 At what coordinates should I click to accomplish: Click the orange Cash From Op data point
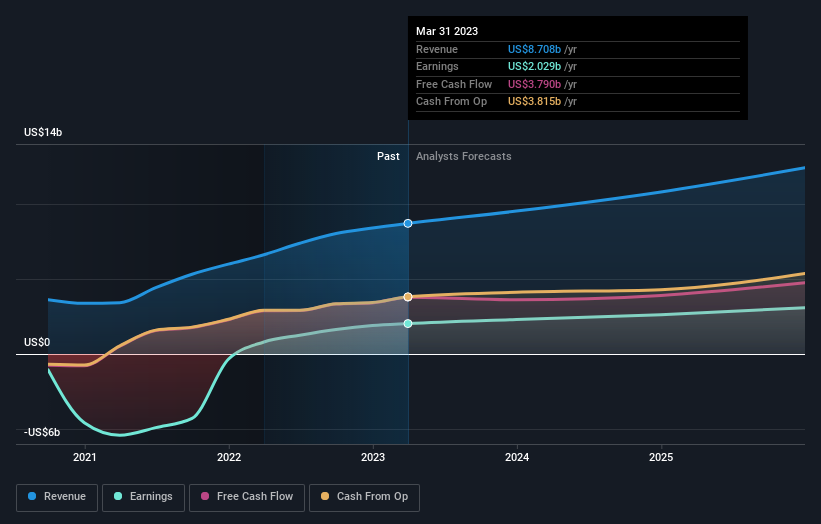pyautogui.click(x=408, y=297)
